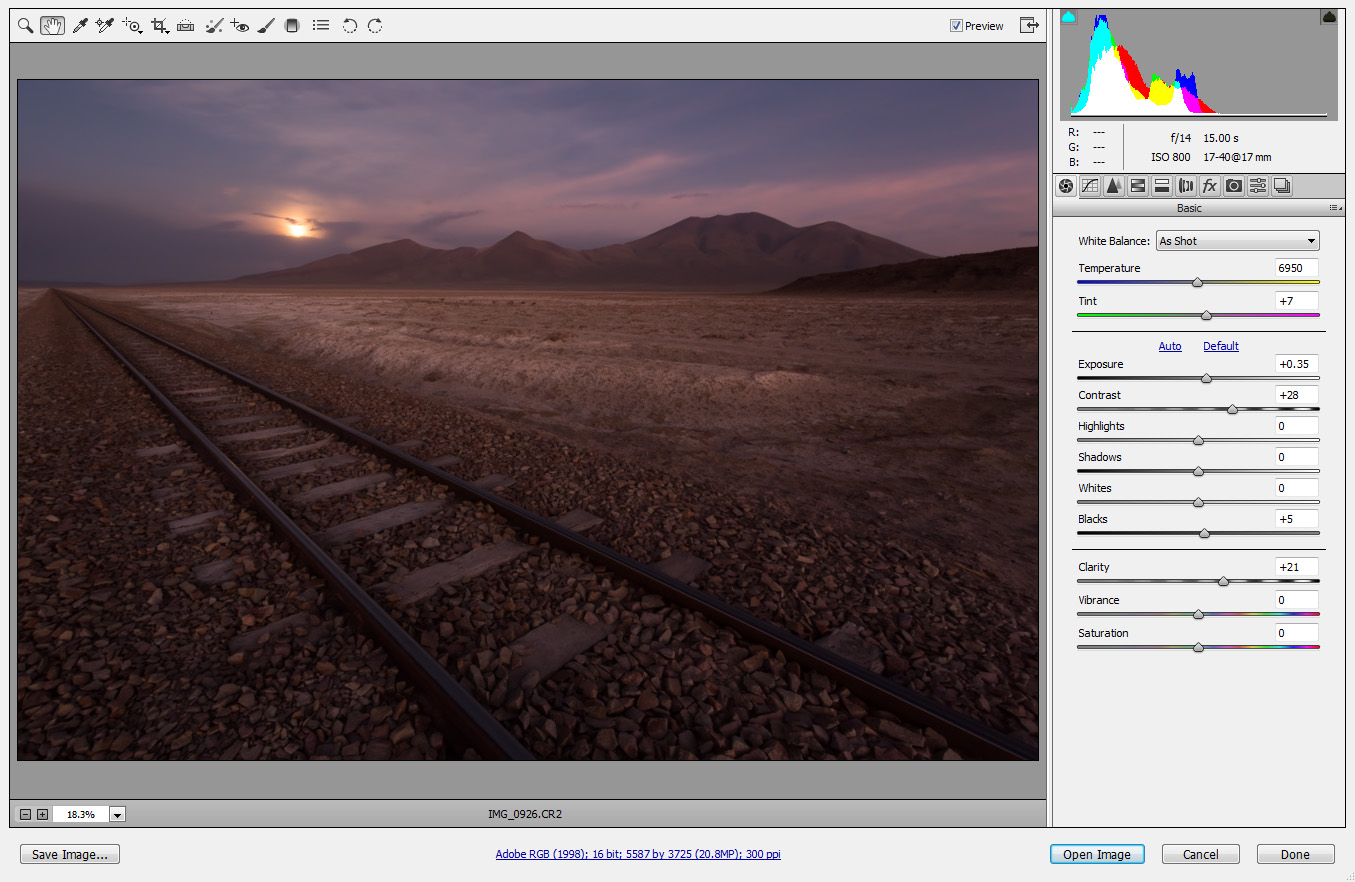Image resolution: width=1355 pixels, height=882 pixels.
Task: Switch to the Lens Corrections panel tab
Action: coord(1186,185)
